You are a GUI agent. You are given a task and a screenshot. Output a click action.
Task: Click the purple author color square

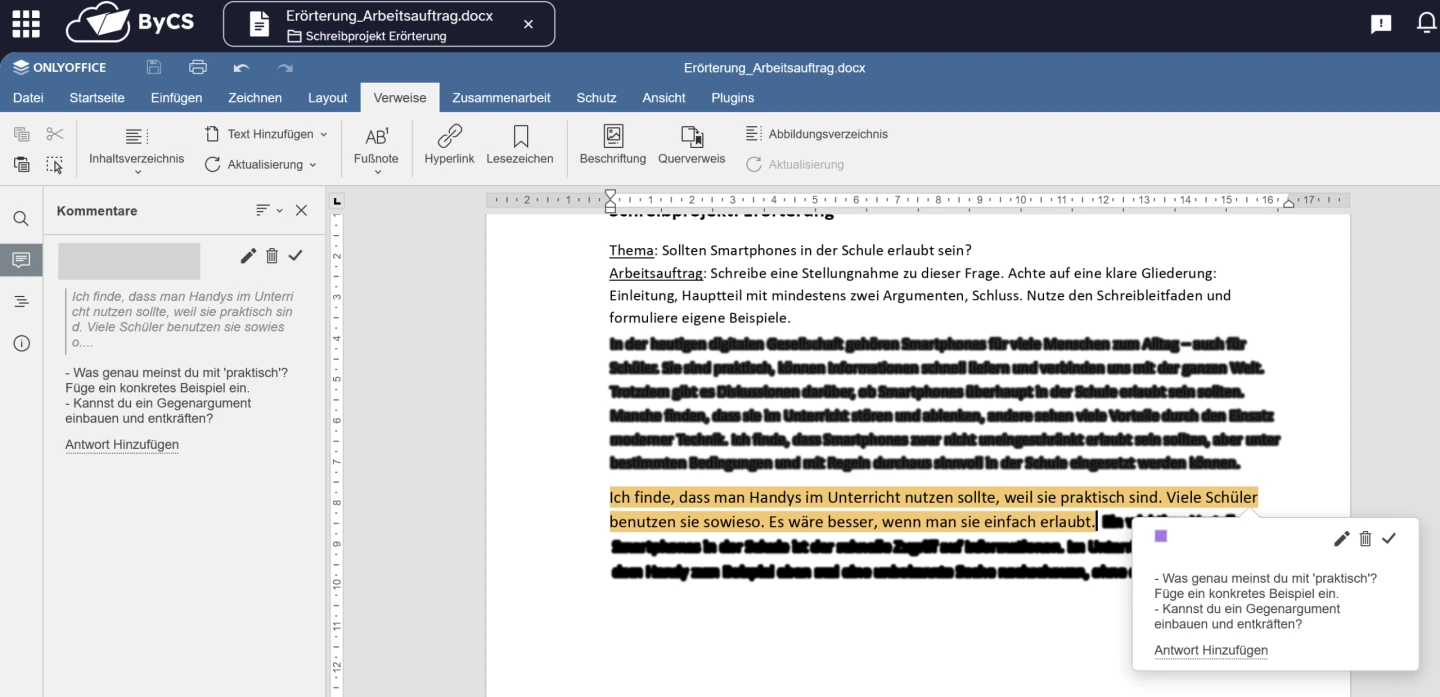click(1161, 537)
